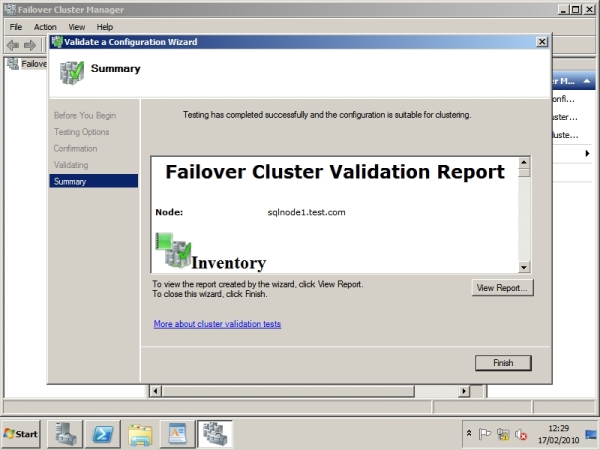The image size is (600, 450).
Task: Click the horizontal scrollbar thumb in main window
Action: [288, 391]
